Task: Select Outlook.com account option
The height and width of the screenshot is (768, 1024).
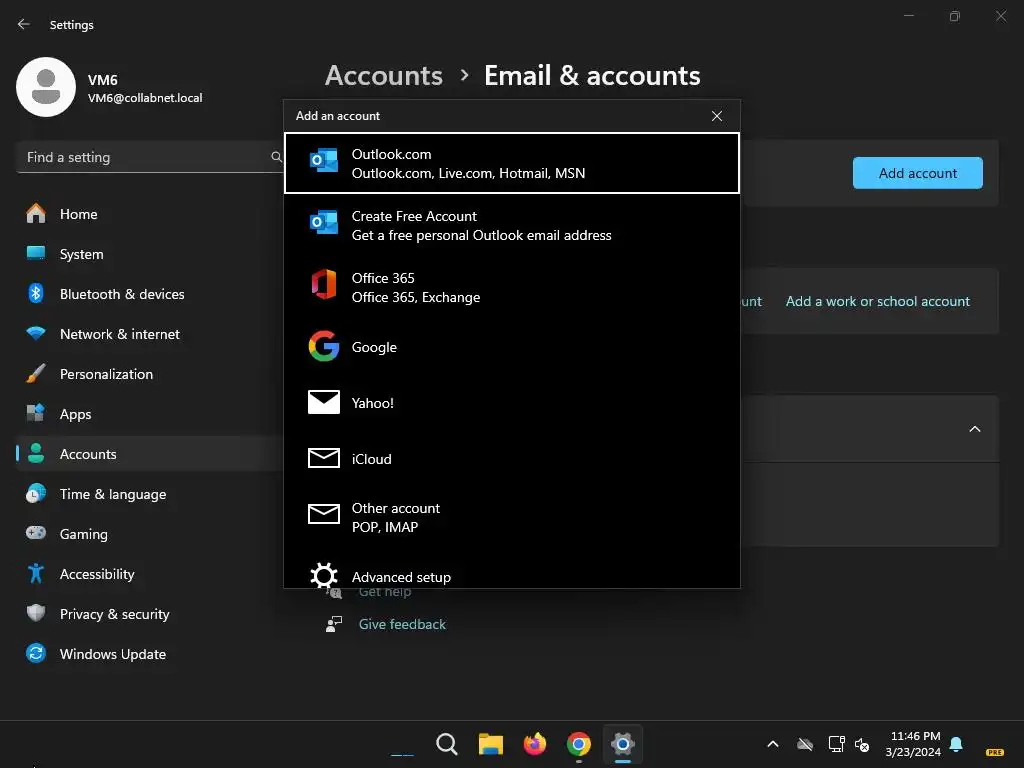Action: coord(512,163)
